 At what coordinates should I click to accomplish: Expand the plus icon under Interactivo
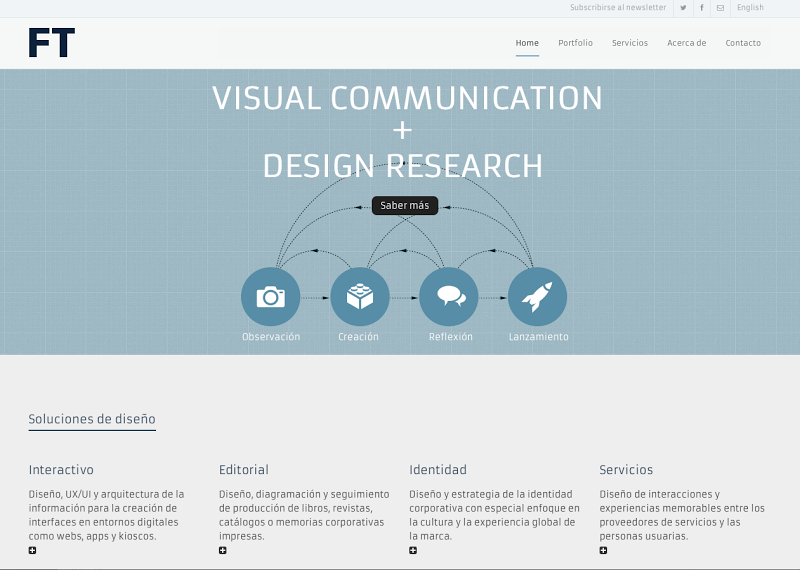coord(32,550)
